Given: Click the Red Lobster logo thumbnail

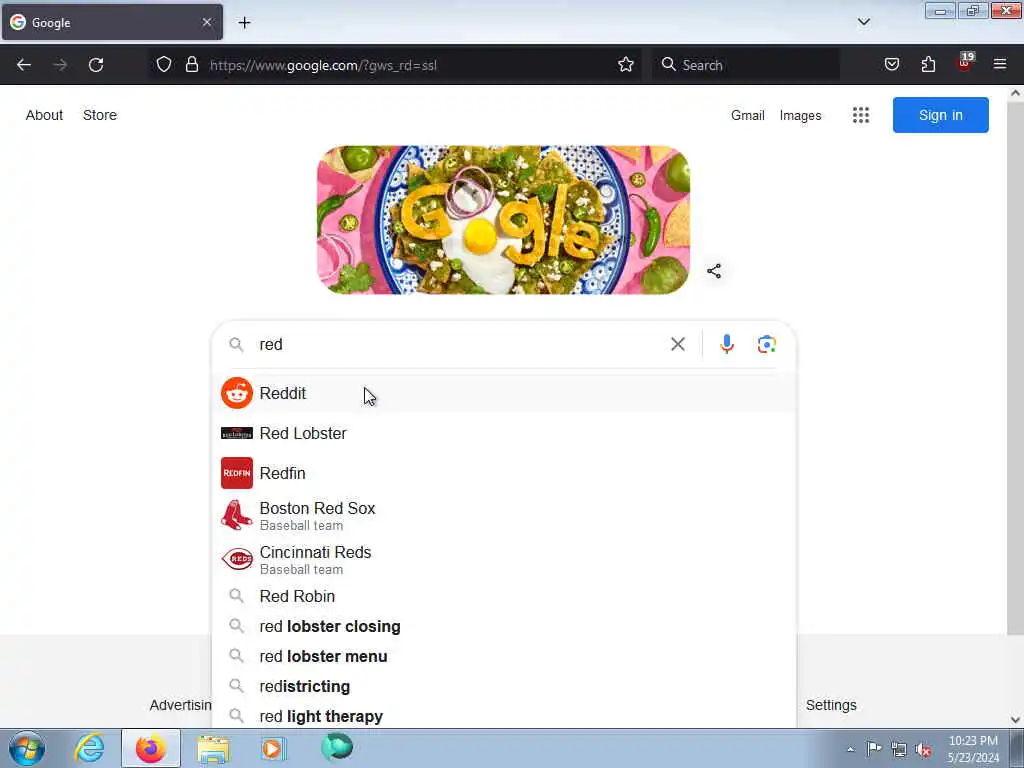Looking at the screenshot, I should pos(236,433).
